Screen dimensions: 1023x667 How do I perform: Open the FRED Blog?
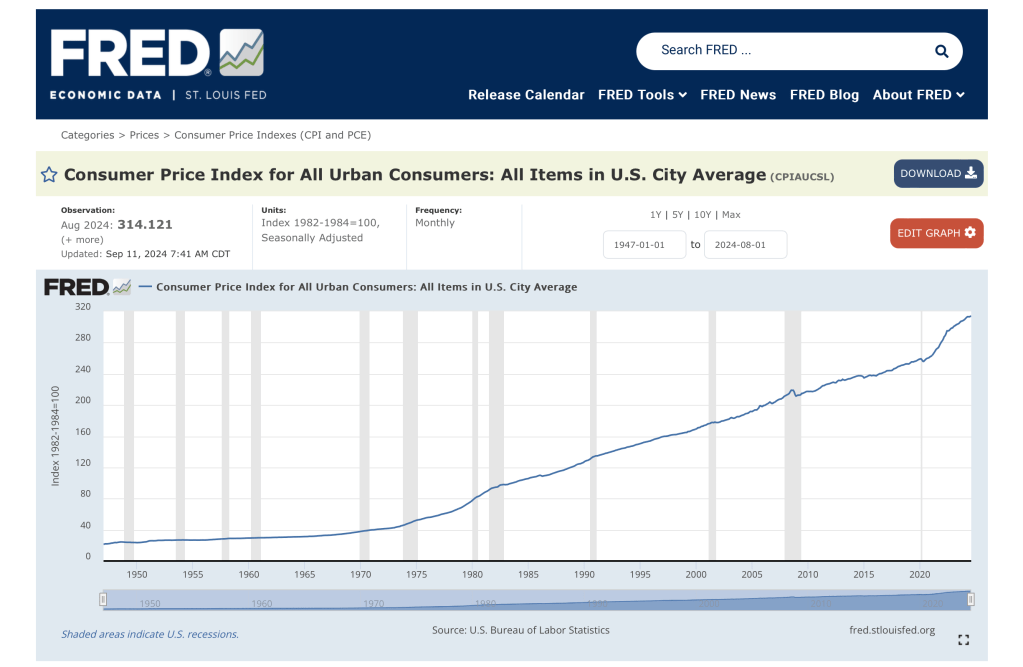pyautogui.click(x=824, y=95)
